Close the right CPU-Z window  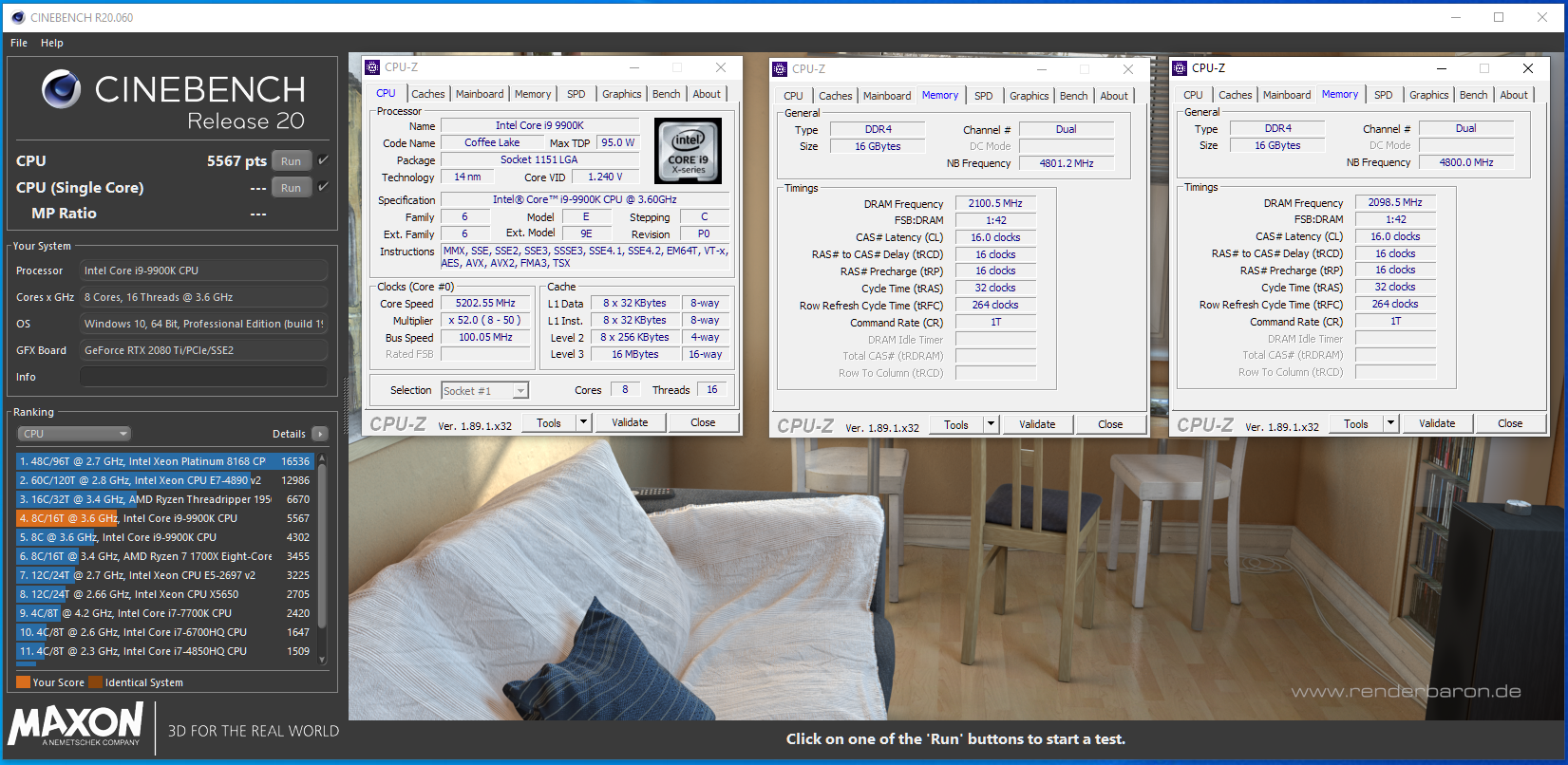point(1528,68)
